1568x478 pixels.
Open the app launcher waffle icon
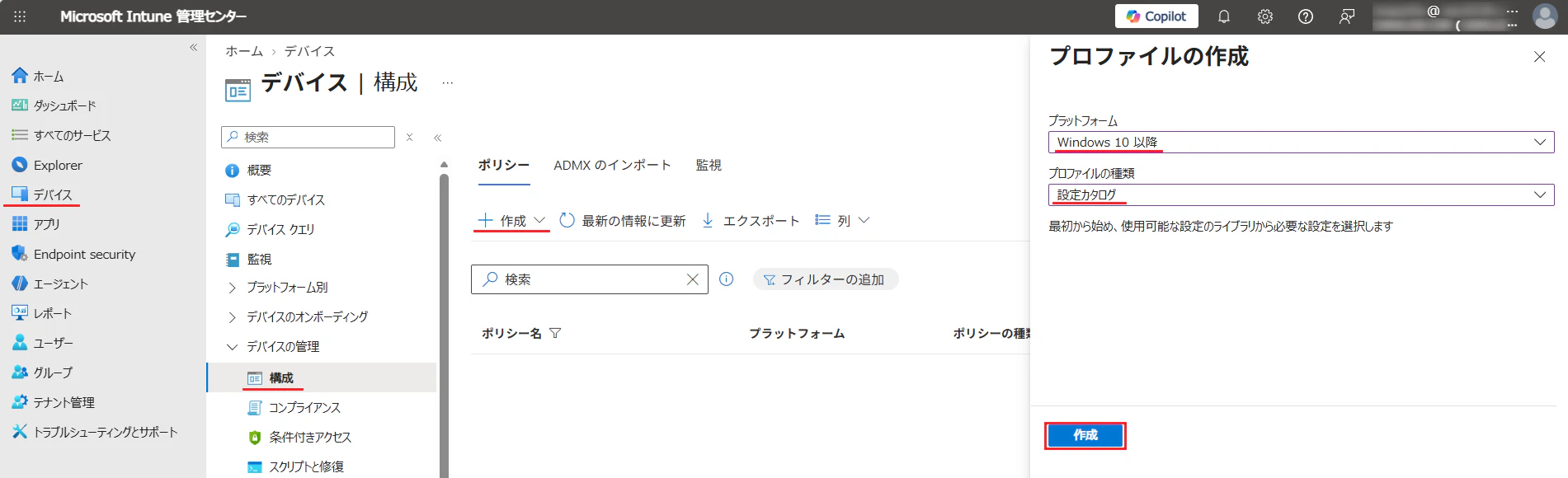click(x=20, y=16)
